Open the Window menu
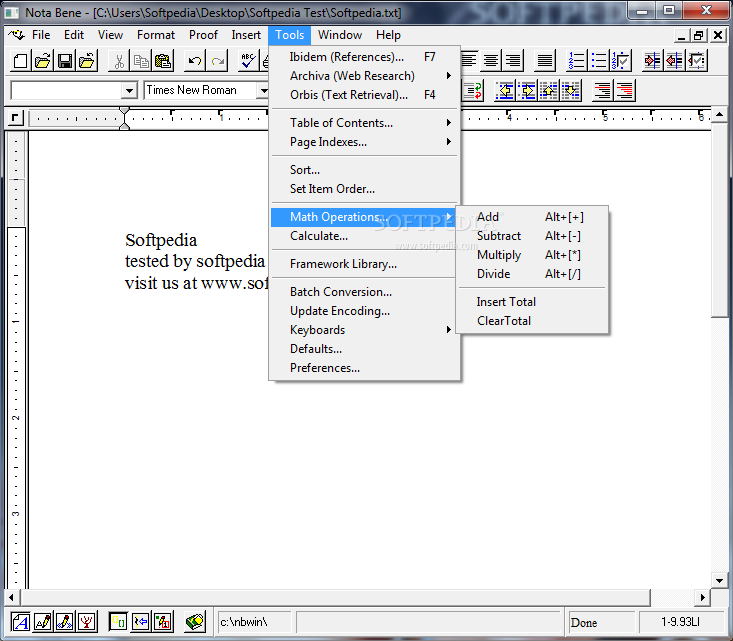This screenshot has height=641, width=733. 340,35
